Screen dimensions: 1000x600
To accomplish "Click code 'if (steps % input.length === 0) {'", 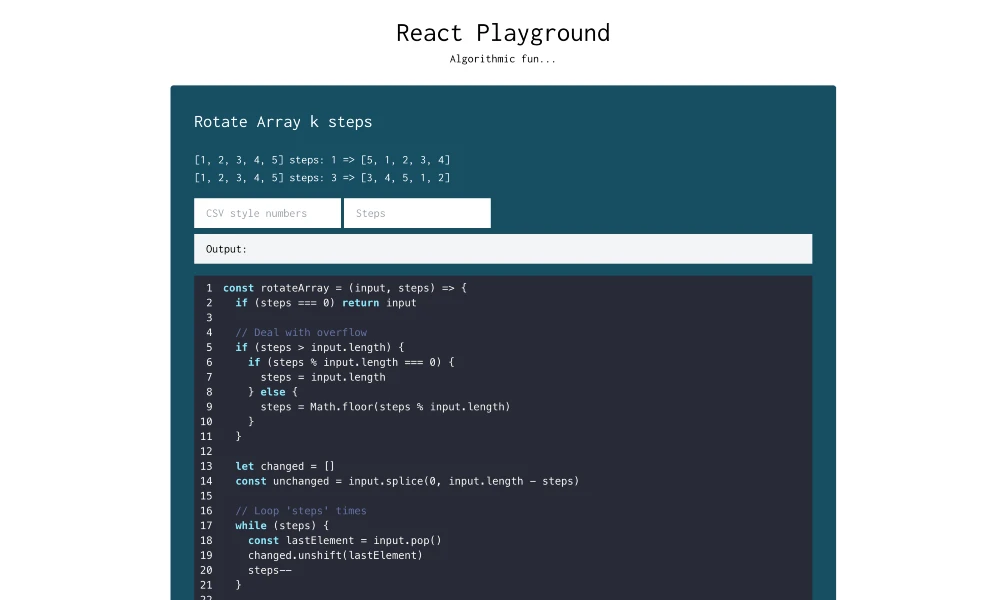I will [x=351, y=362].
